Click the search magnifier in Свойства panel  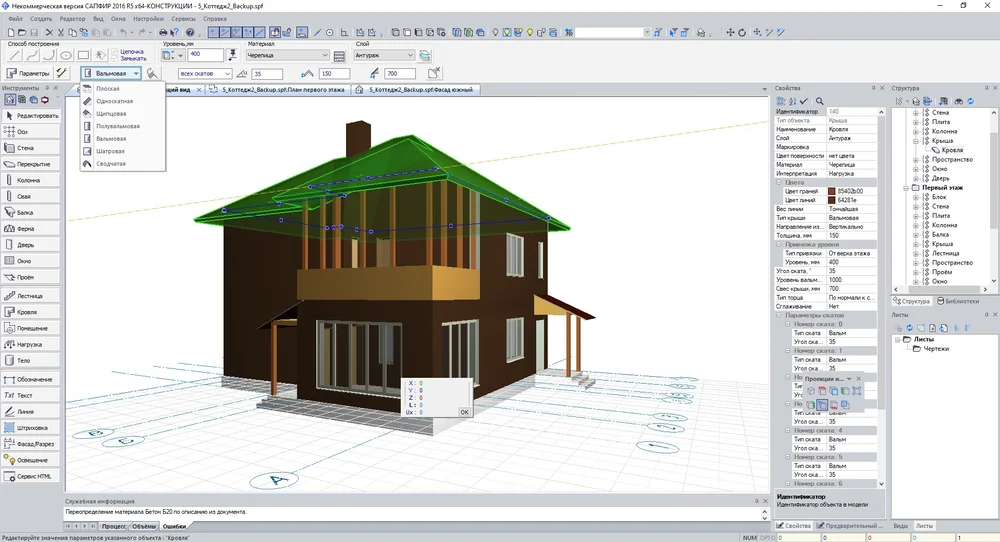click(x=820, y=101)
